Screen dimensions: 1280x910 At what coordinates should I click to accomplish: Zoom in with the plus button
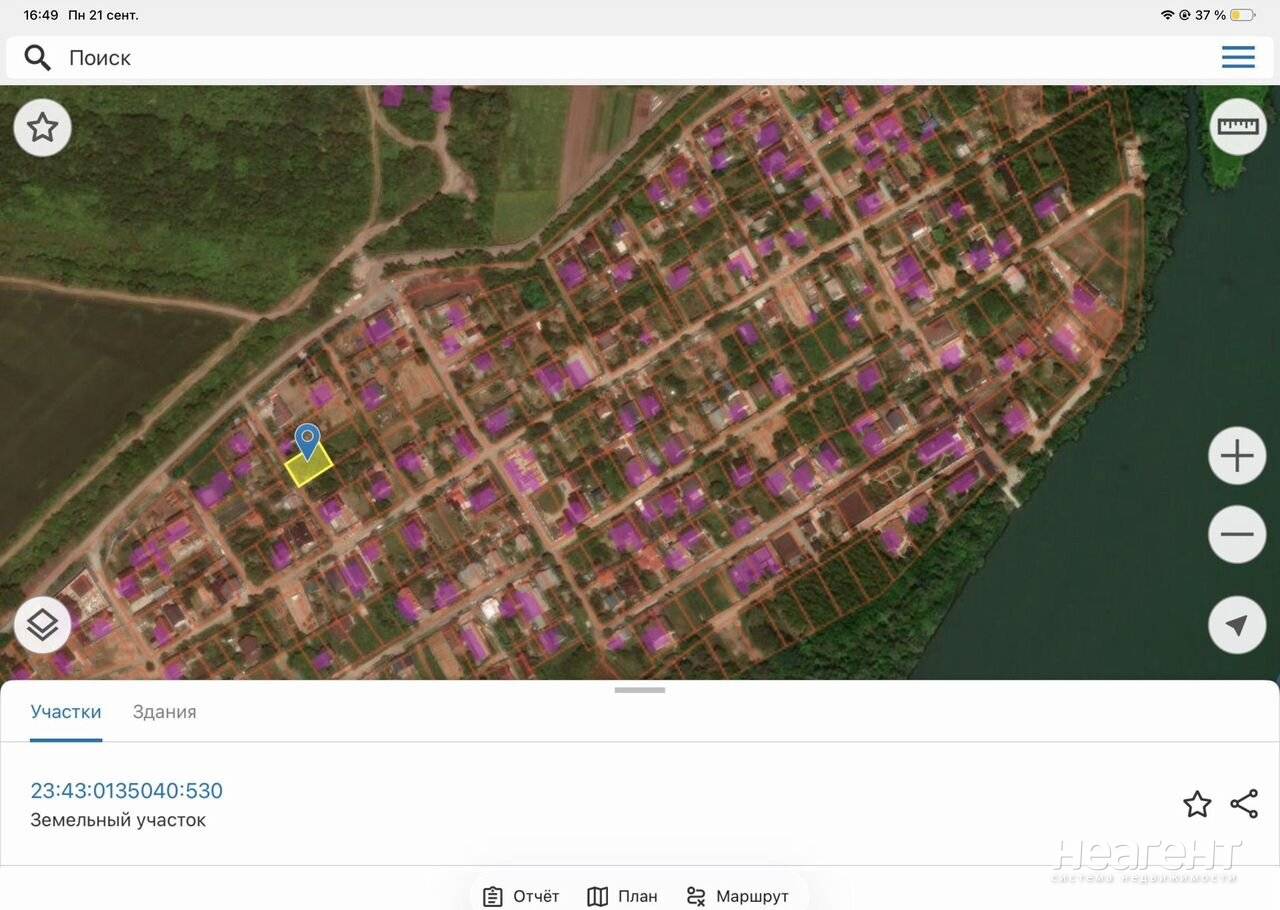click(1237, 456)
